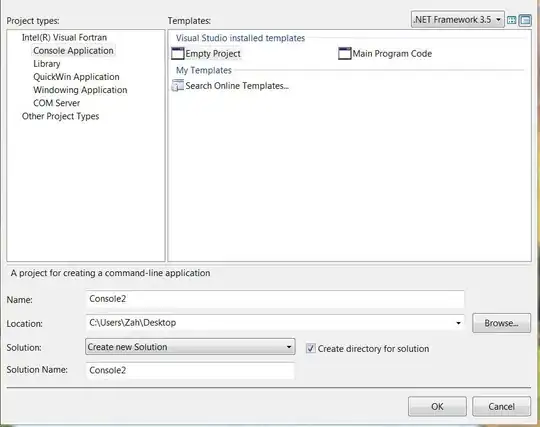Choose Library project type

click(47, 64)
